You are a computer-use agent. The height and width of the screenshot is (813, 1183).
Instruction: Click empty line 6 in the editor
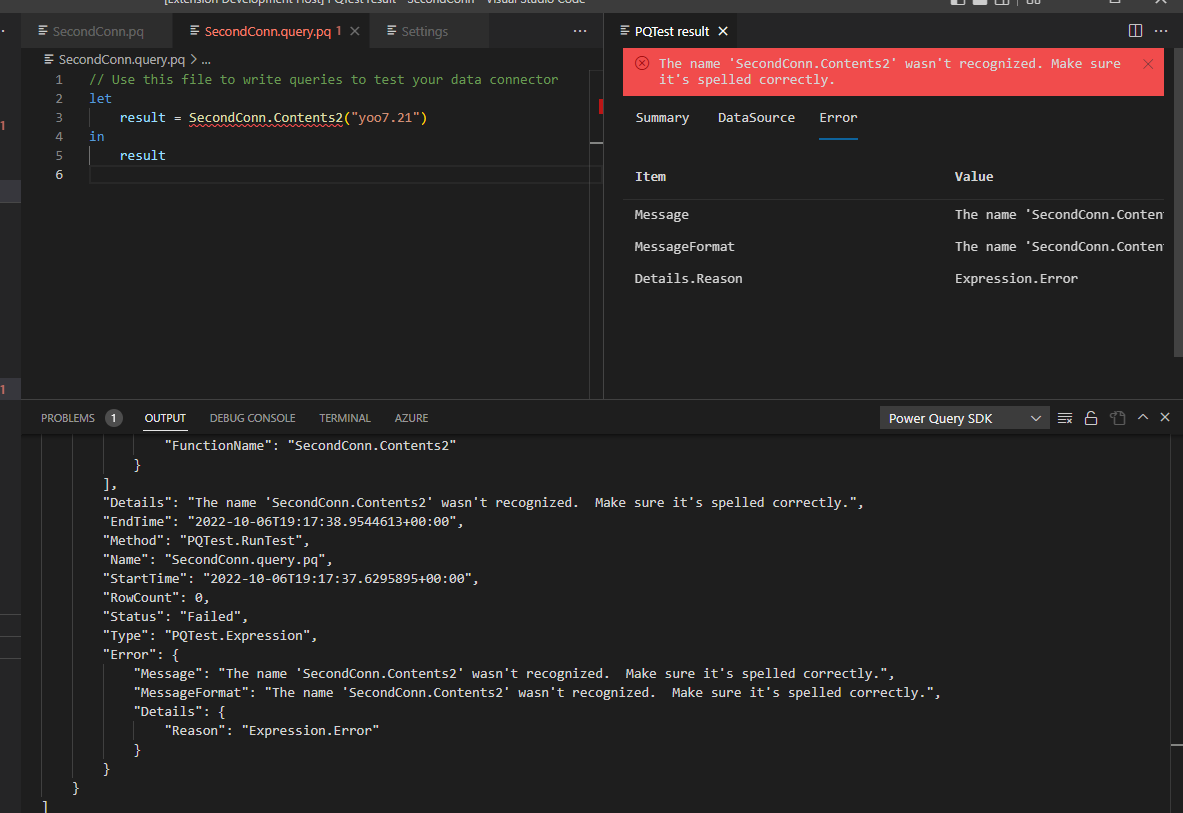tap(346, 174)
